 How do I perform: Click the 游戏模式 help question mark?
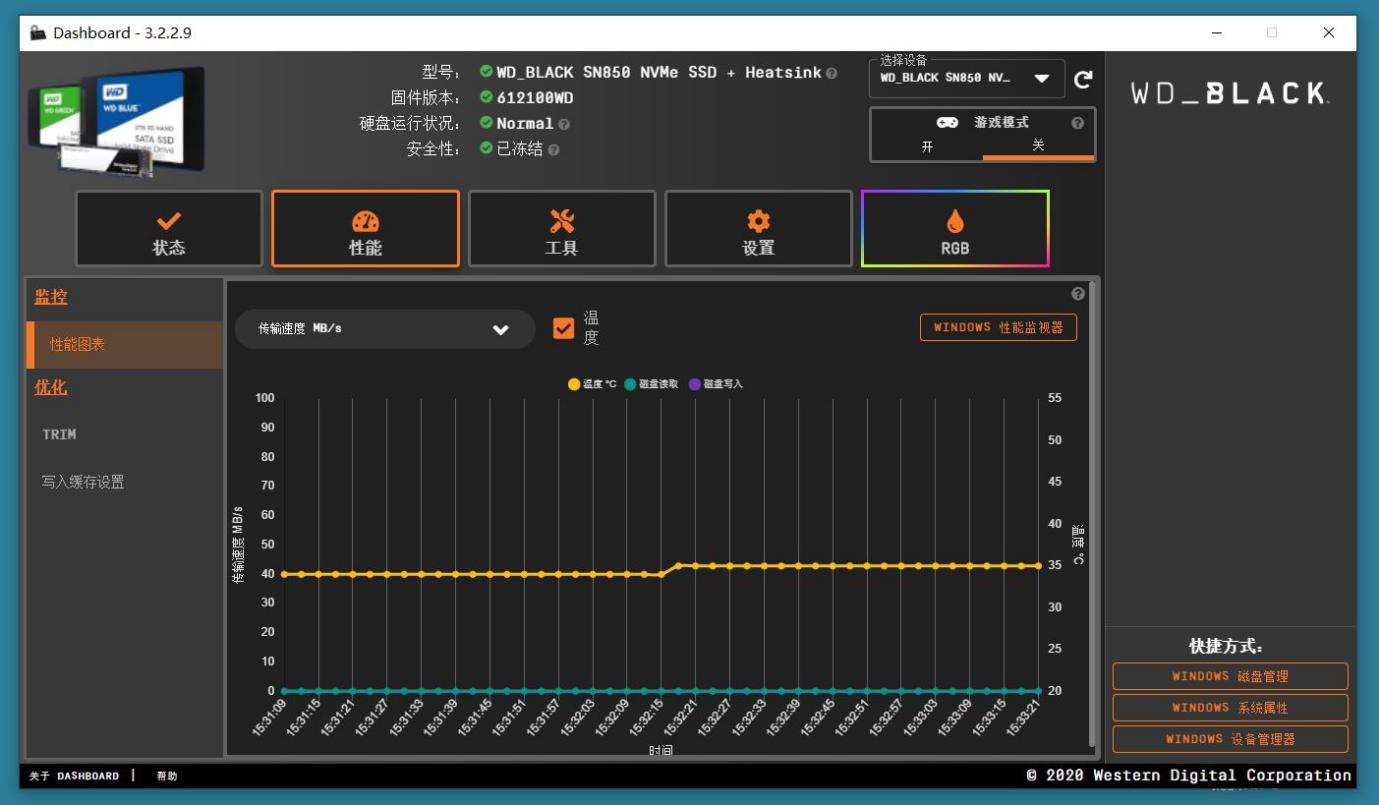click(x=1077, y=123)
